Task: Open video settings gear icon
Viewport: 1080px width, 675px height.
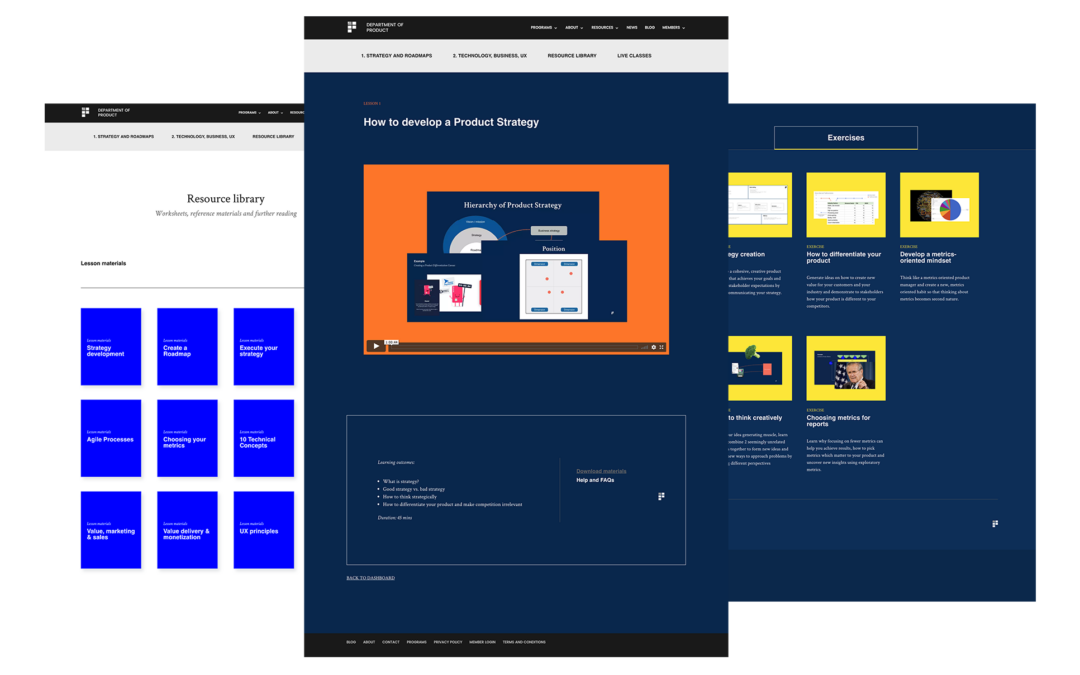Action: point(654,347)
